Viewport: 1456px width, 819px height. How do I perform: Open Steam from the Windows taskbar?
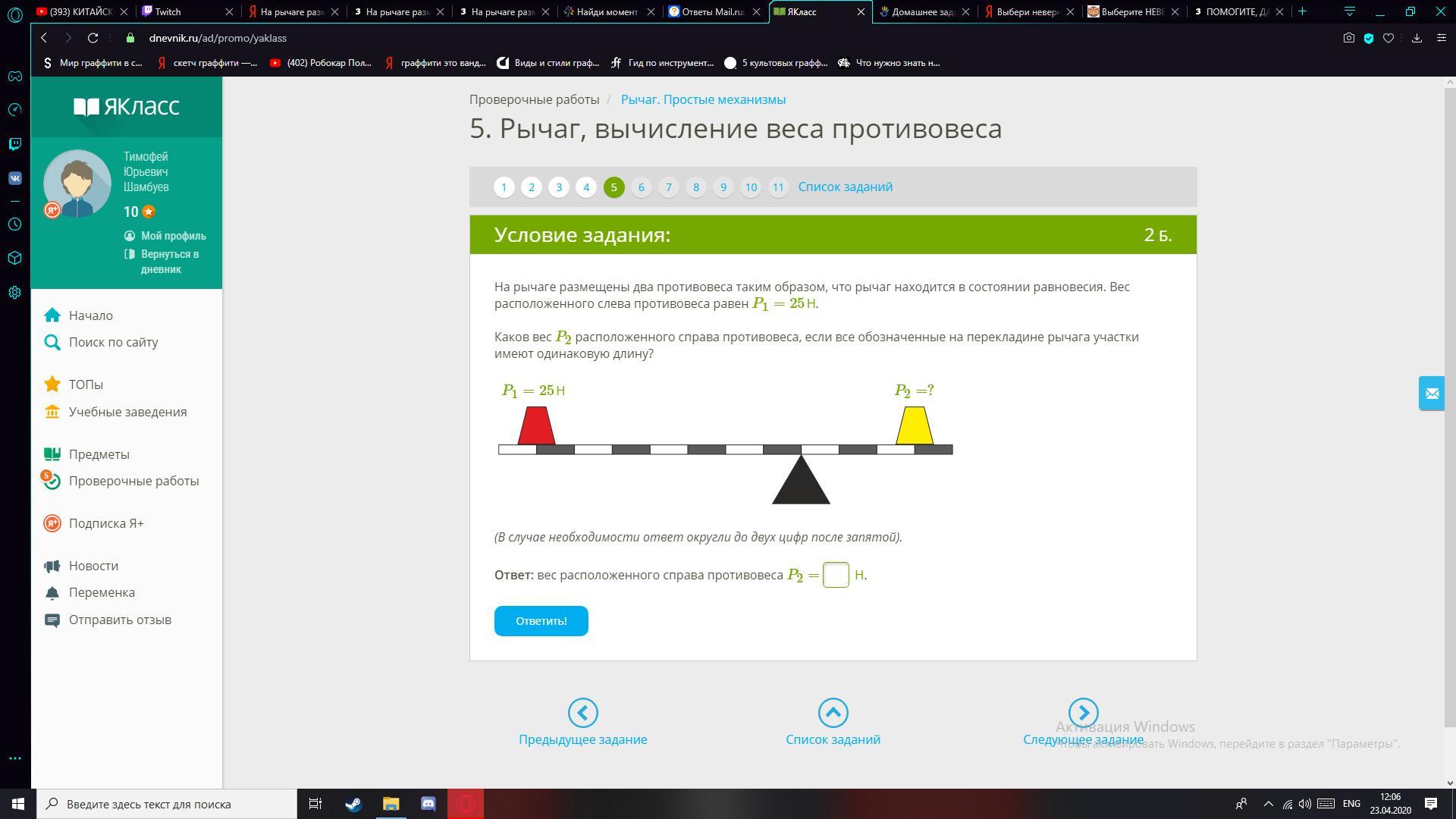353,804
